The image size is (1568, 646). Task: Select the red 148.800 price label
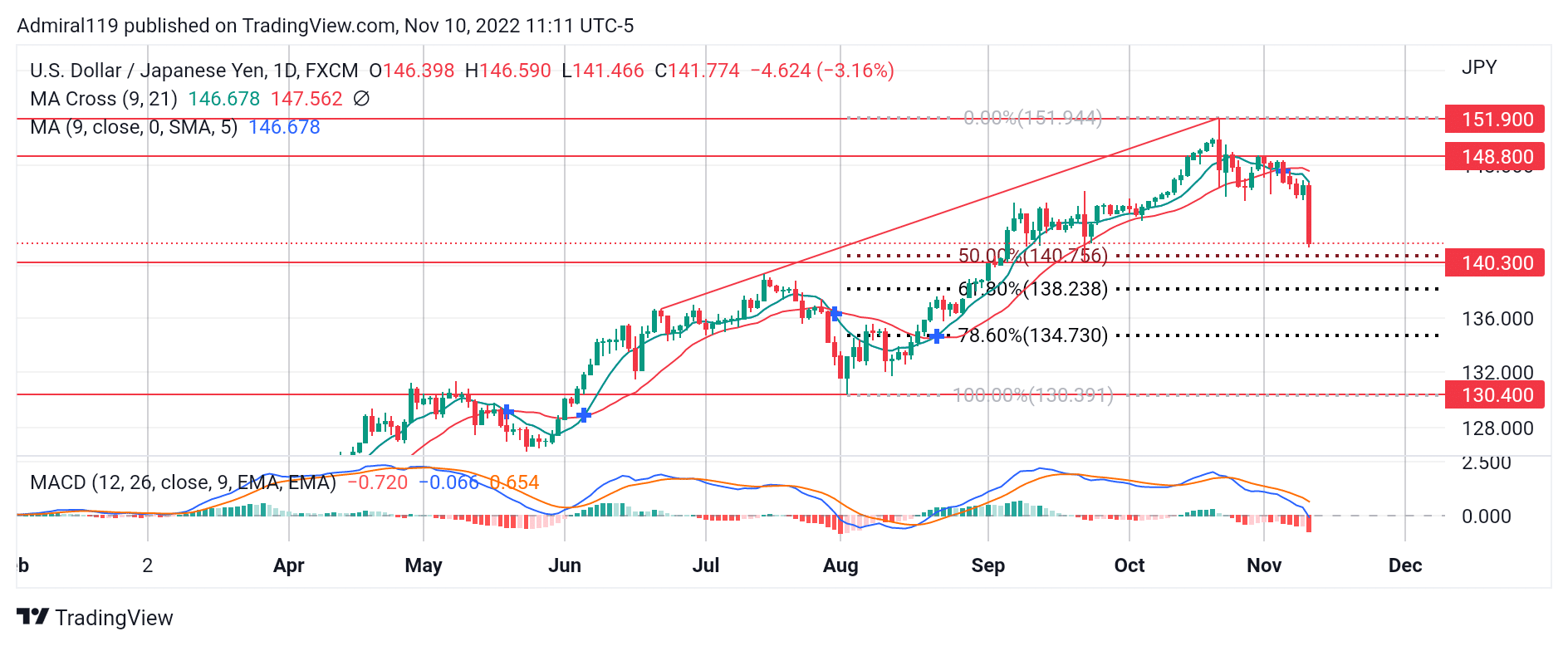click(x=1494, y=157)
